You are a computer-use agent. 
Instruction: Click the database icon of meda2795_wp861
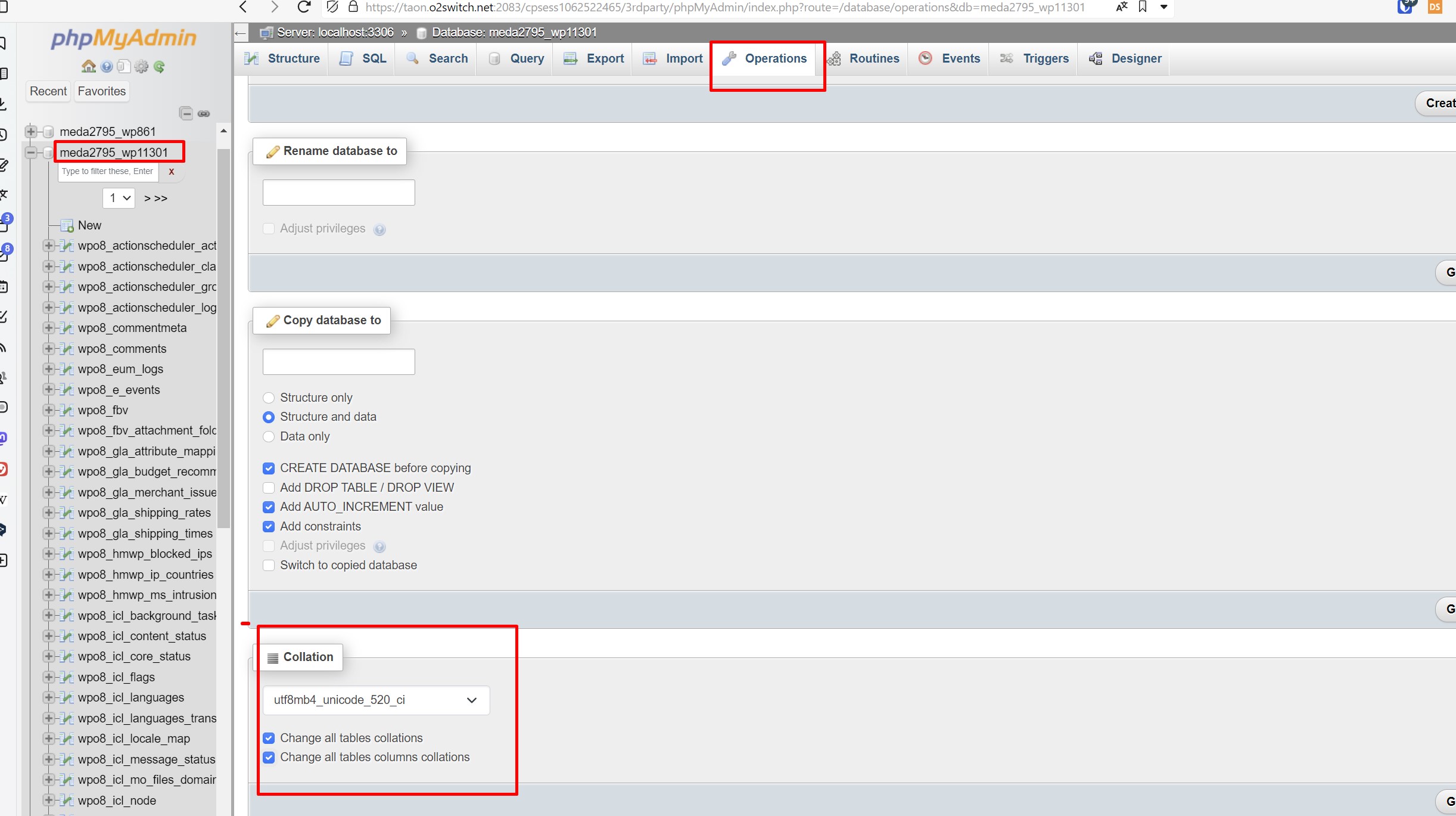click(x=49, y=132)
